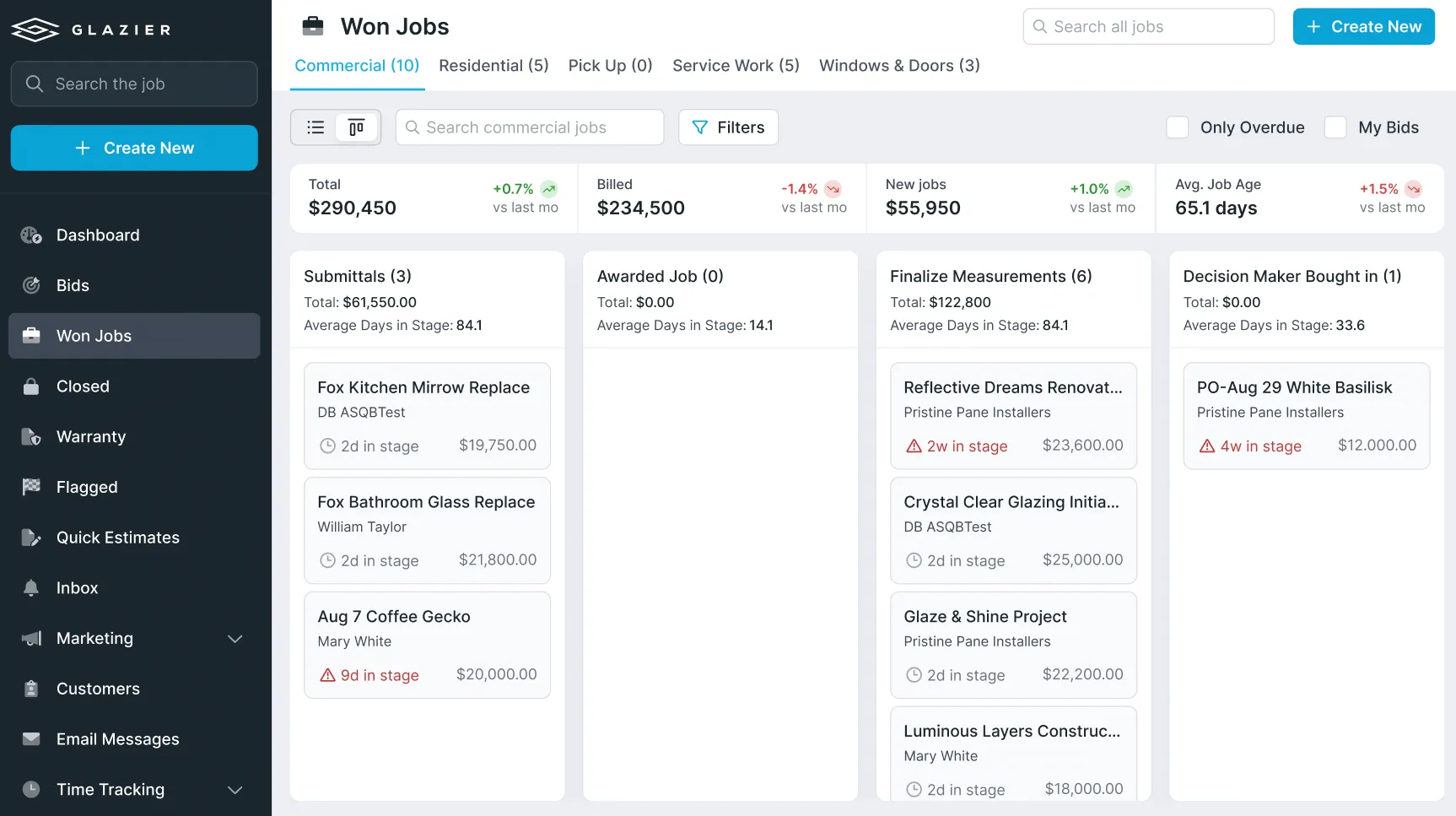Switch to Service Work (5) tab

[x=736, y=66]
